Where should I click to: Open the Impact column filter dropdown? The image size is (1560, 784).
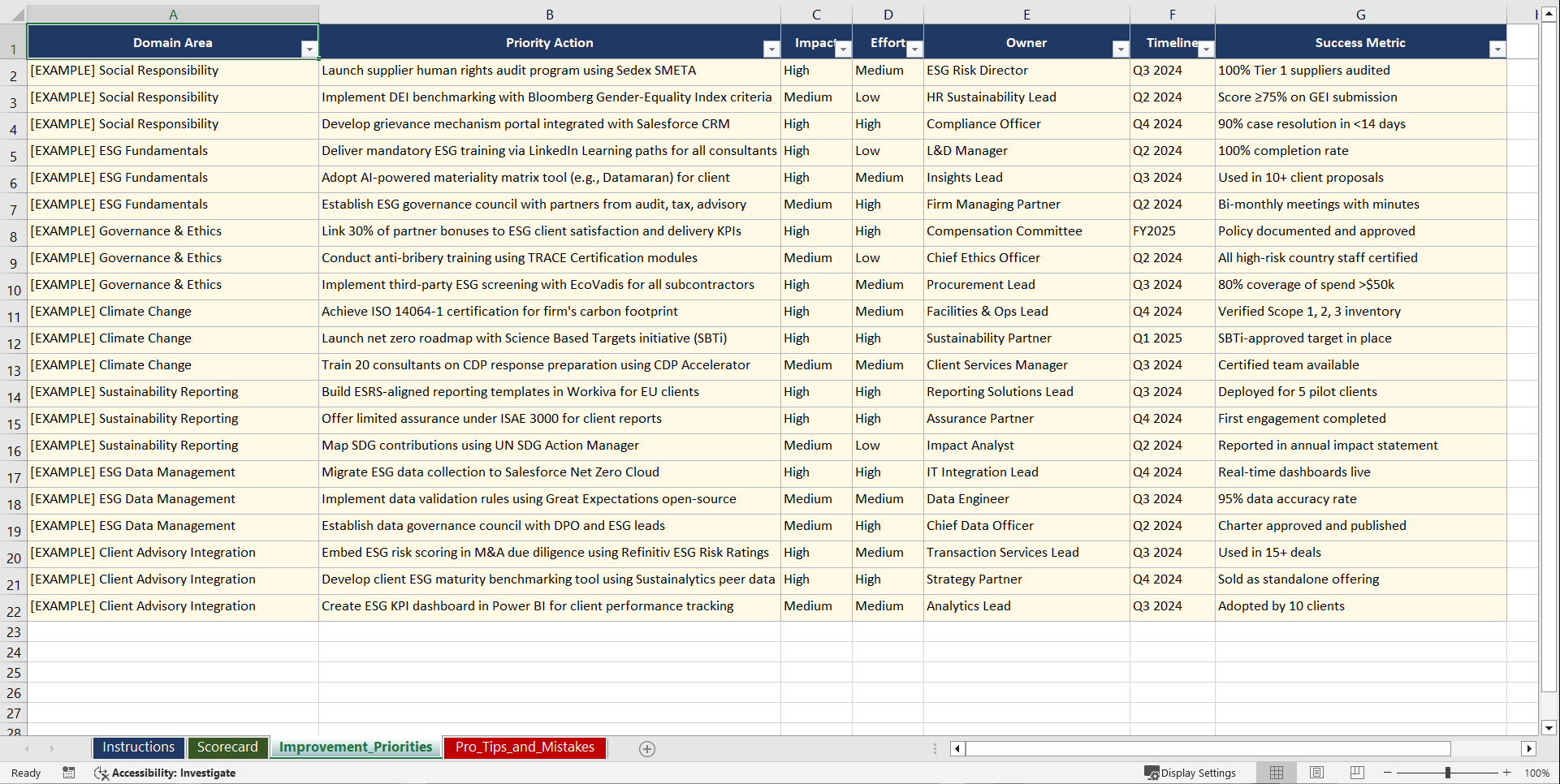click(843, 49)
